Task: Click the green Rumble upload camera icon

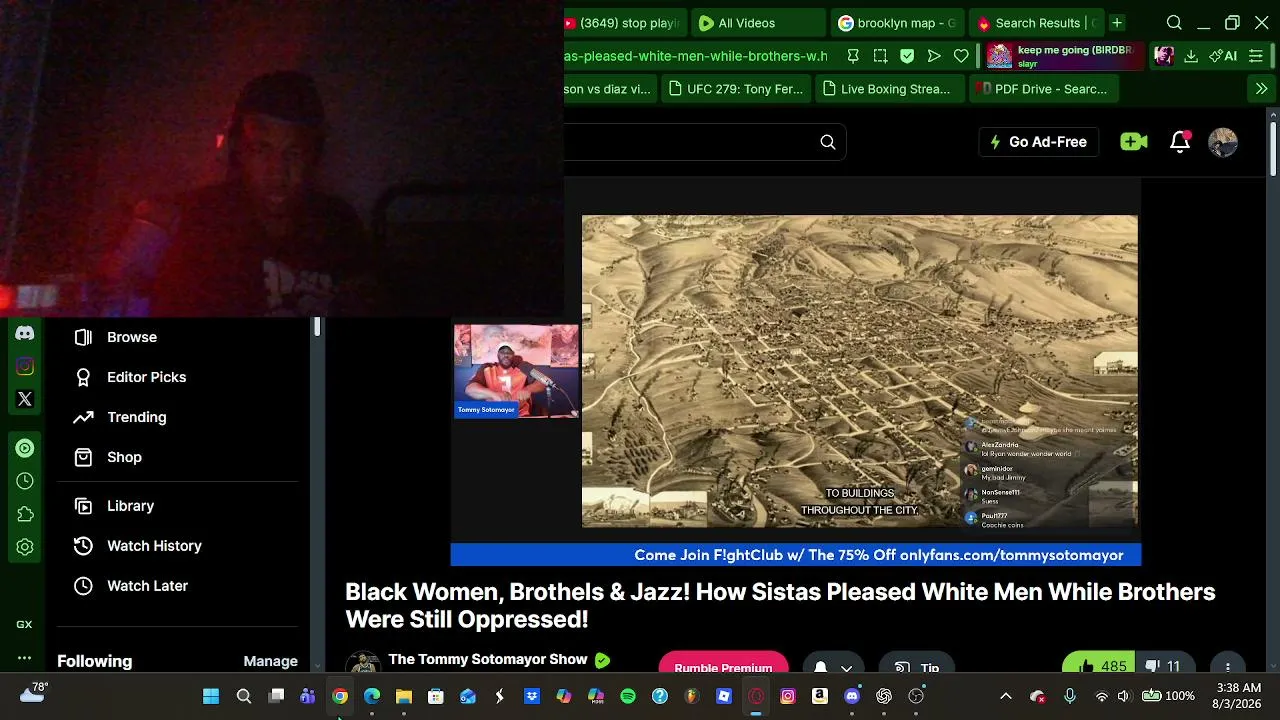Action: (x=1134, y=142)
